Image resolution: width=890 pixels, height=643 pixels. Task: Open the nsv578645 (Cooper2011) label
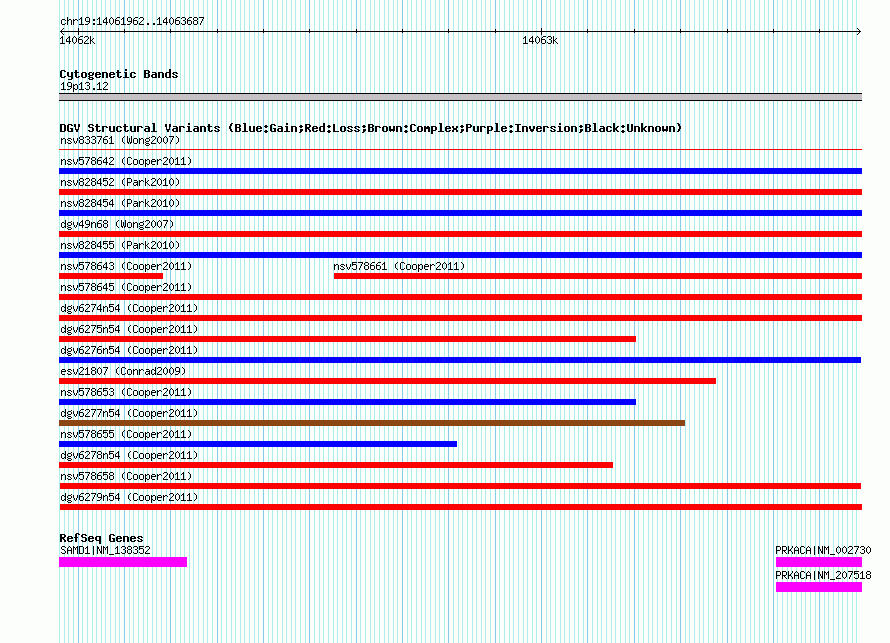click(x=126, y=287)
